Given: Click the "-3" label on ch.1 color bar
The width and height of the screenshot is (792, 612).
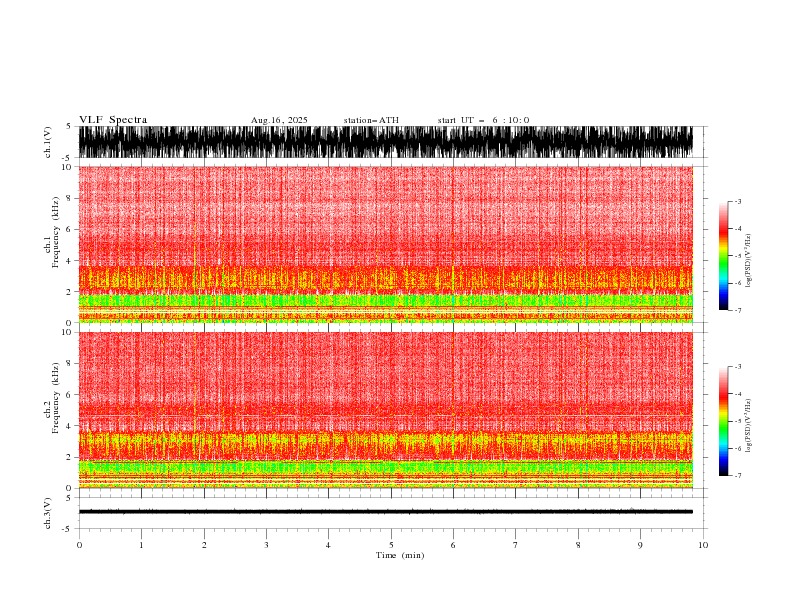Looking at the screenshot, I should point(737,202).
